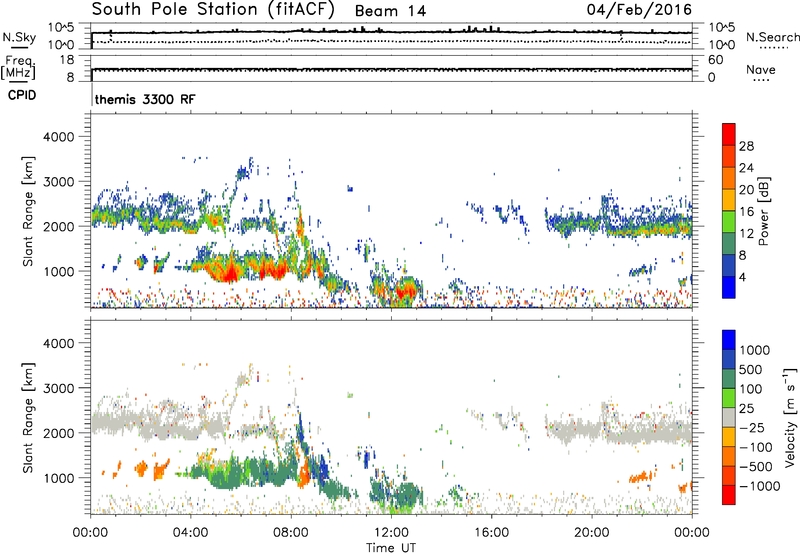The width and height of the screenshot is (800, 554).
Task: Select Velocity bar light green segment 25 to 100
Action: pos(729,398)
